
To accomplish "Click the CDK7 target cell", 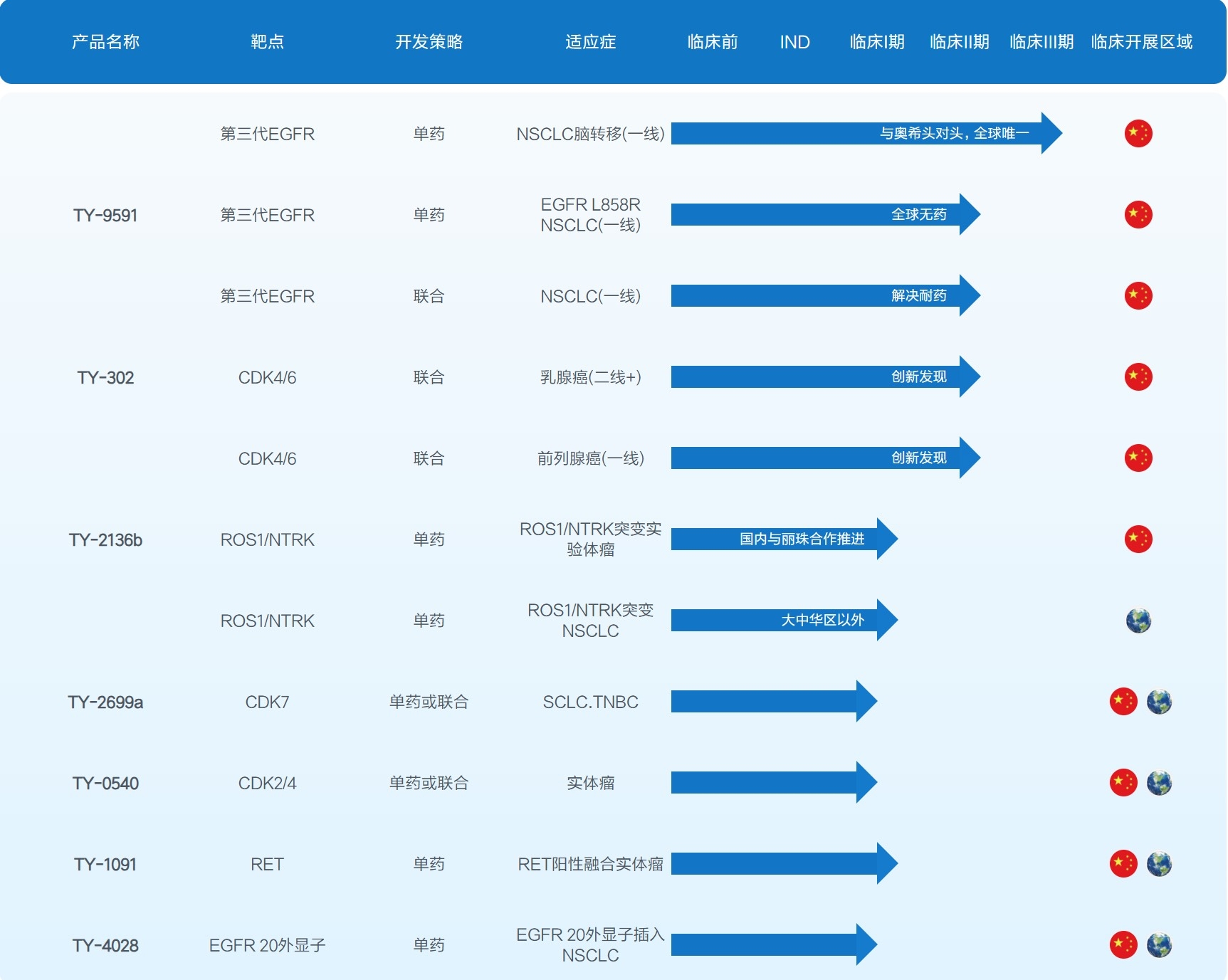I will (x=267, y=702).
